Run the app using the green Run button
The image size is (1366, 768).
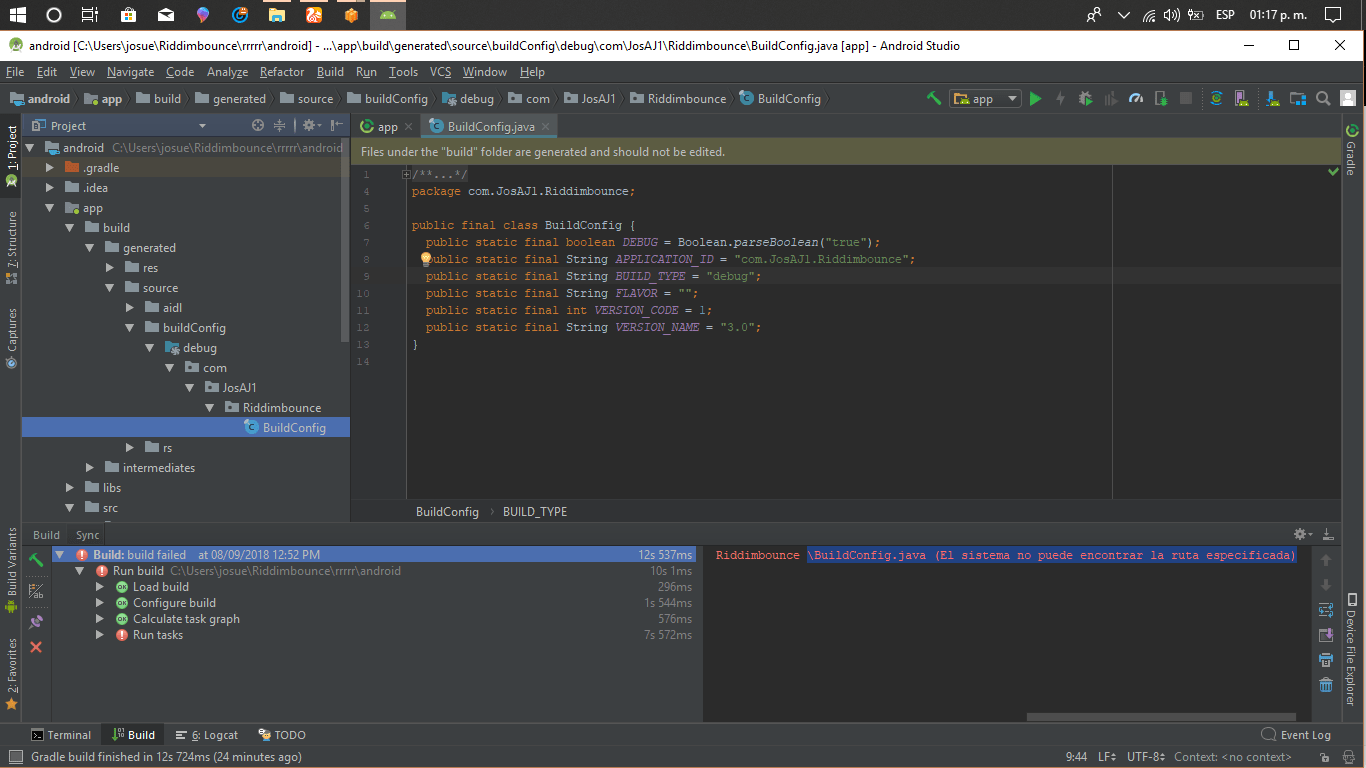click(1035, 98)
